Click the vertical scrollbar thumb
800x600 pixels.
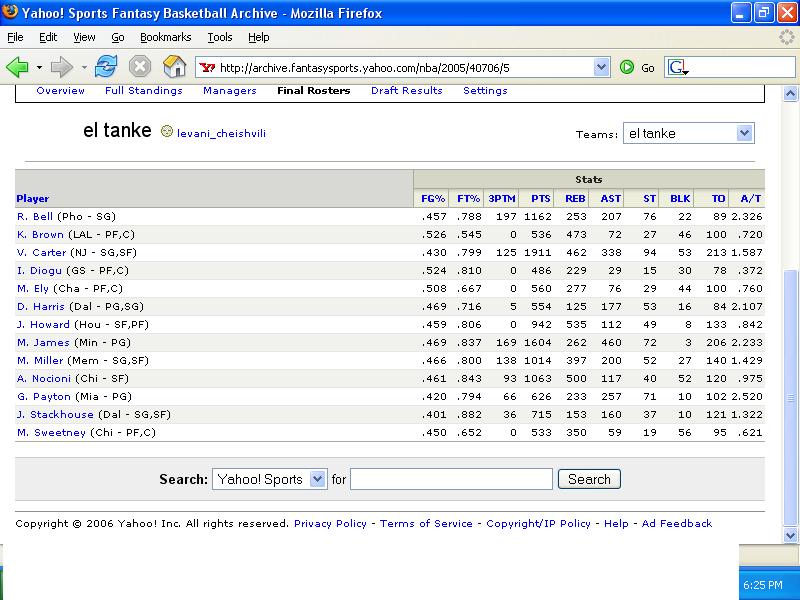[x=790, y=398]
